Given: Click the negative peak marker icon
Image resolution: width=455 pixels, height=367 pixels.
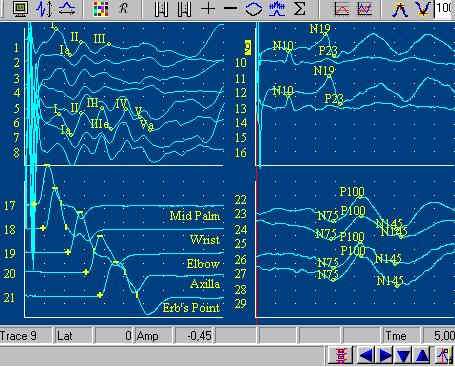Looking at the screenshot, I should coord(423,9).
